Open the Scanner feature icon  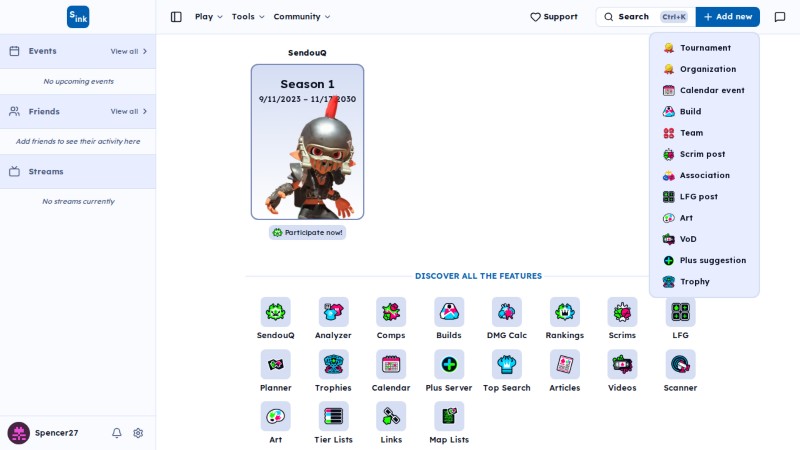680,364
